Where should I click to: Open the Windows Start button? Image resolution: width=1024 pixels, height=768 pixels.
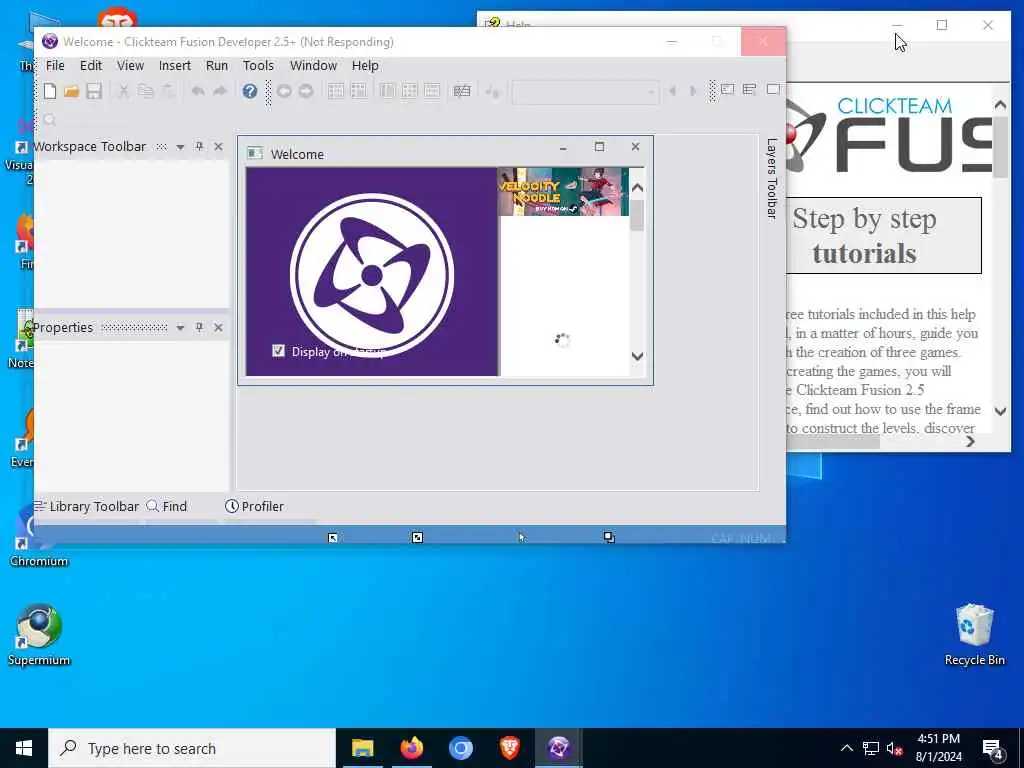click(24, 748)
